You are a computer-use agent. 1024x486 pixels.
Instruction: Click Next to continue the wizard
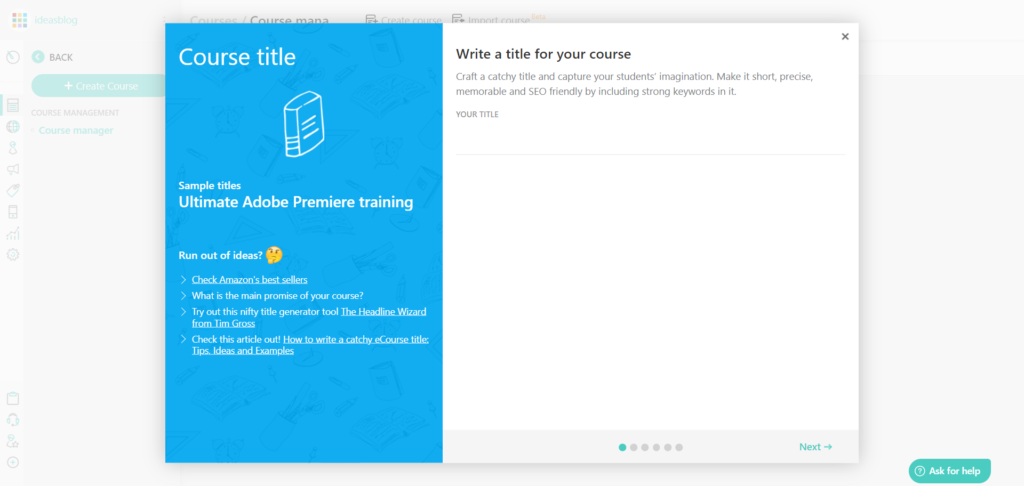[815, 447]
